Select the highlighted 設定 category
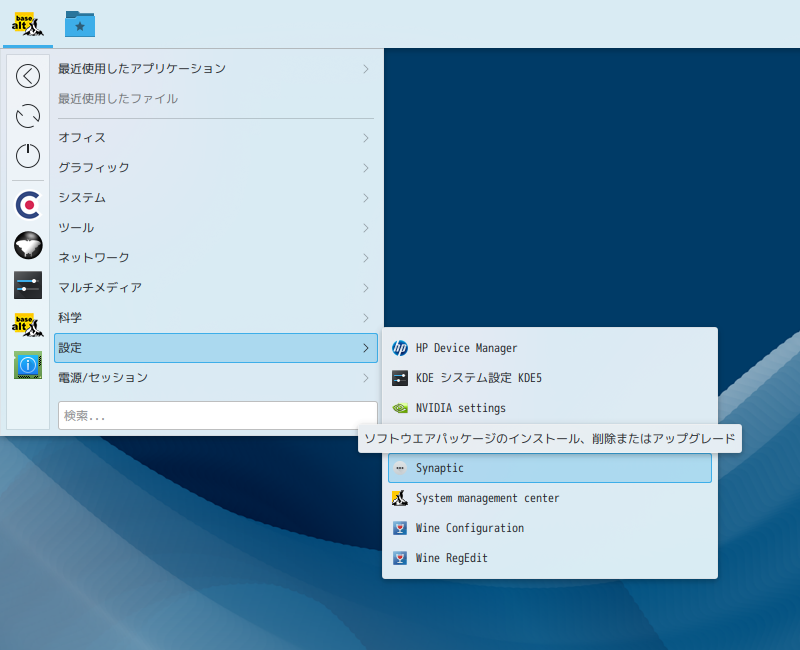This screenshot has height=650, width=800. (x=216, y=348)
